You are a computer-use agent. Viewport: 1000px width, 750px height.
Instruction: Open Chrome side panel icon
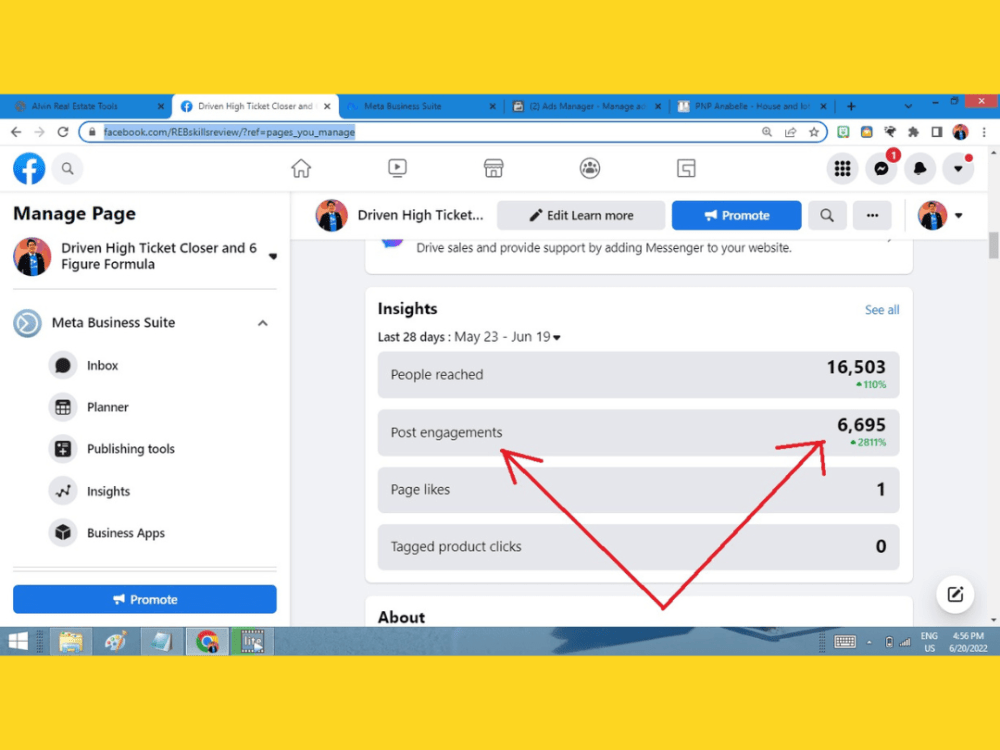pyautogui.click(x=937, y=132)
